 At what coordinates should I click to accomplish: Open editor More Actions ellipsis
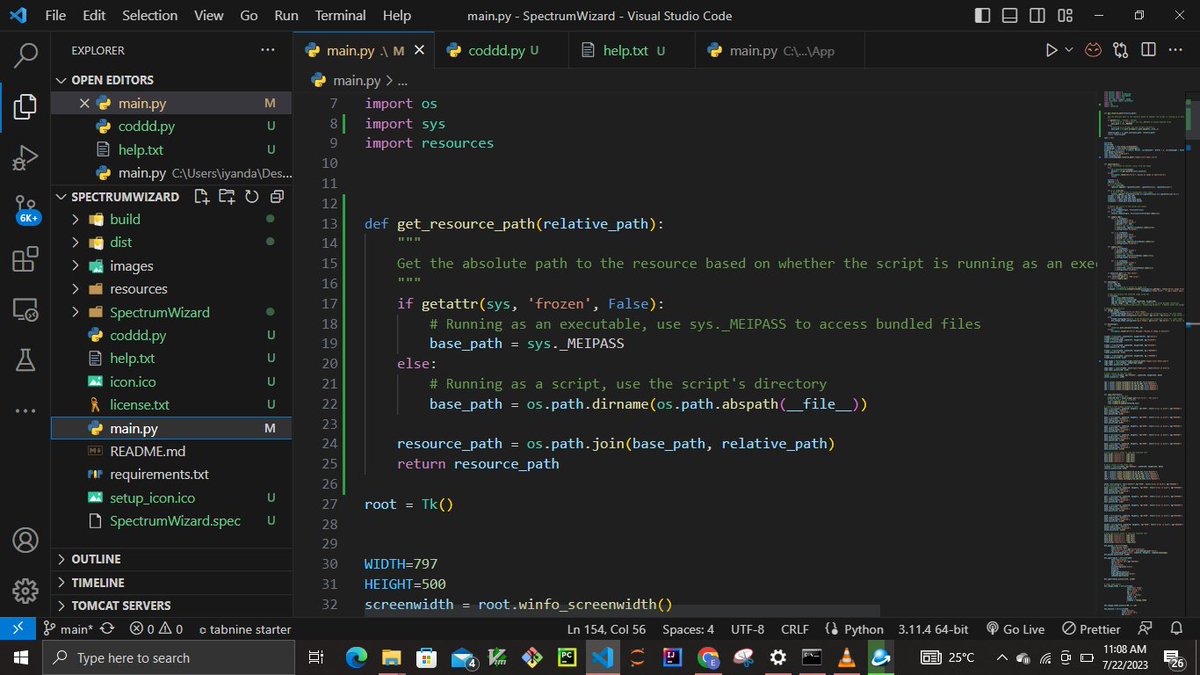(x=1174, y=50)
